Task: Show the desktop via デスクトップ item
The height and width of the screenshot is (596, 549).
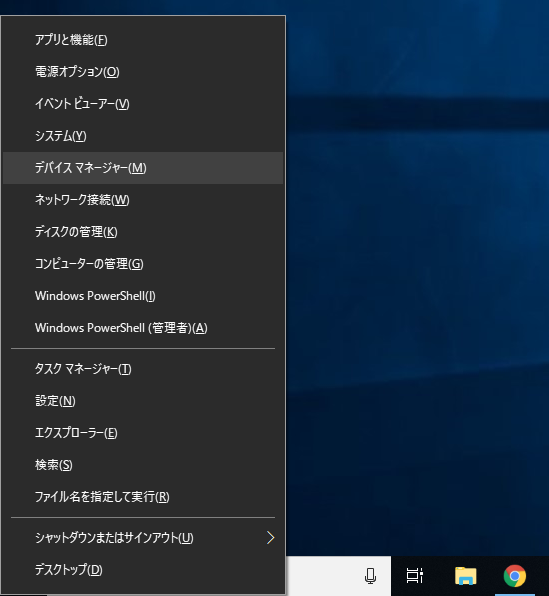Action: pyautogui.click(x=143, y=569)
